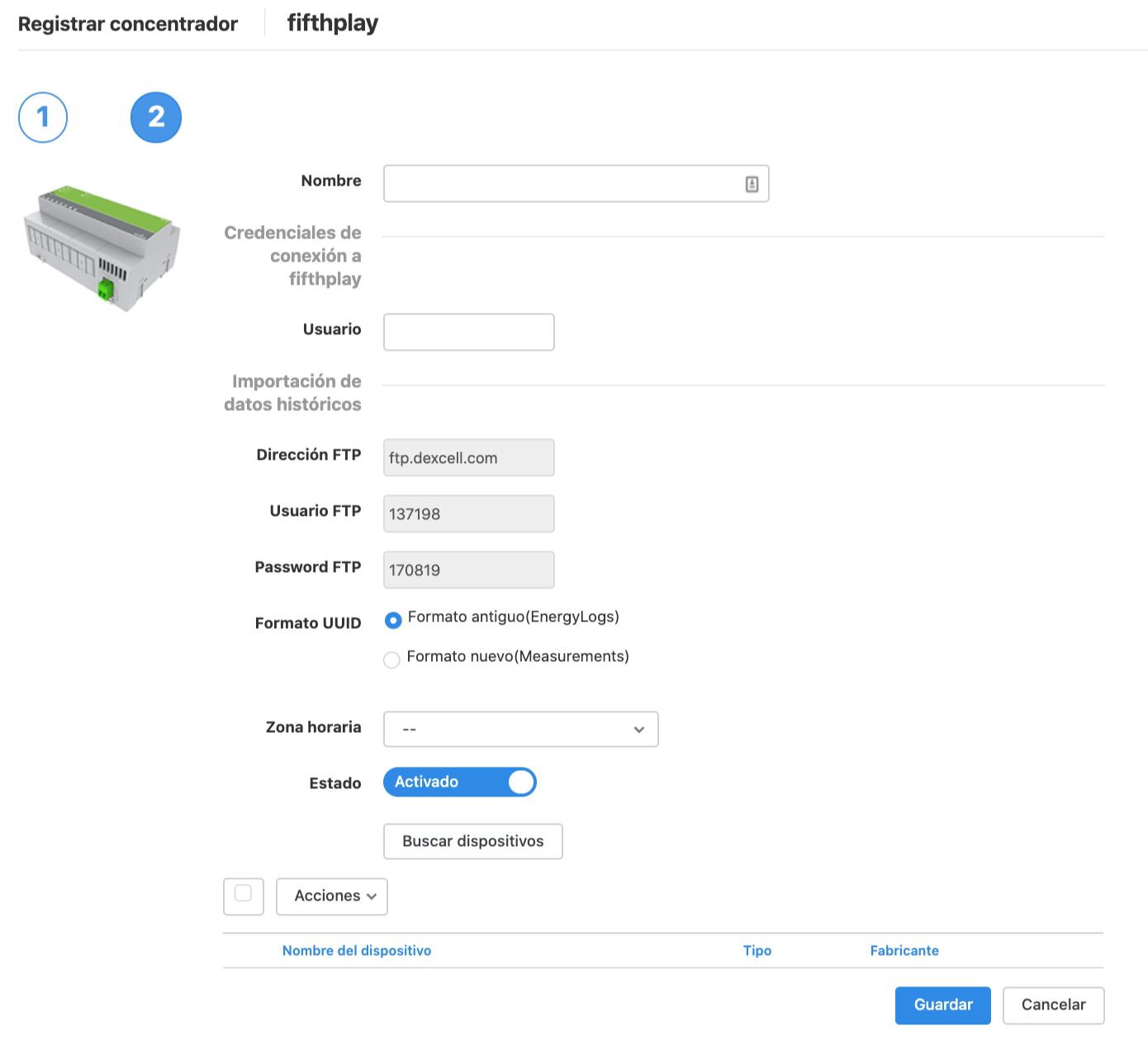This screenshot has height=1055, width=1148.
Task: Click the Registrar concentrador heading
Action: tap(128, 24)
